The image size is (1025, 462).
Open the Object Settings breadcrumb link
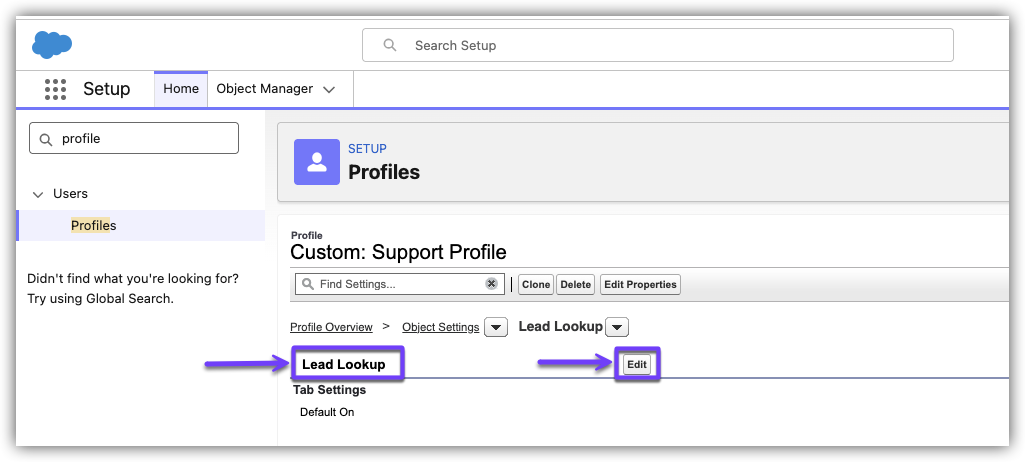tap(440, 327)
